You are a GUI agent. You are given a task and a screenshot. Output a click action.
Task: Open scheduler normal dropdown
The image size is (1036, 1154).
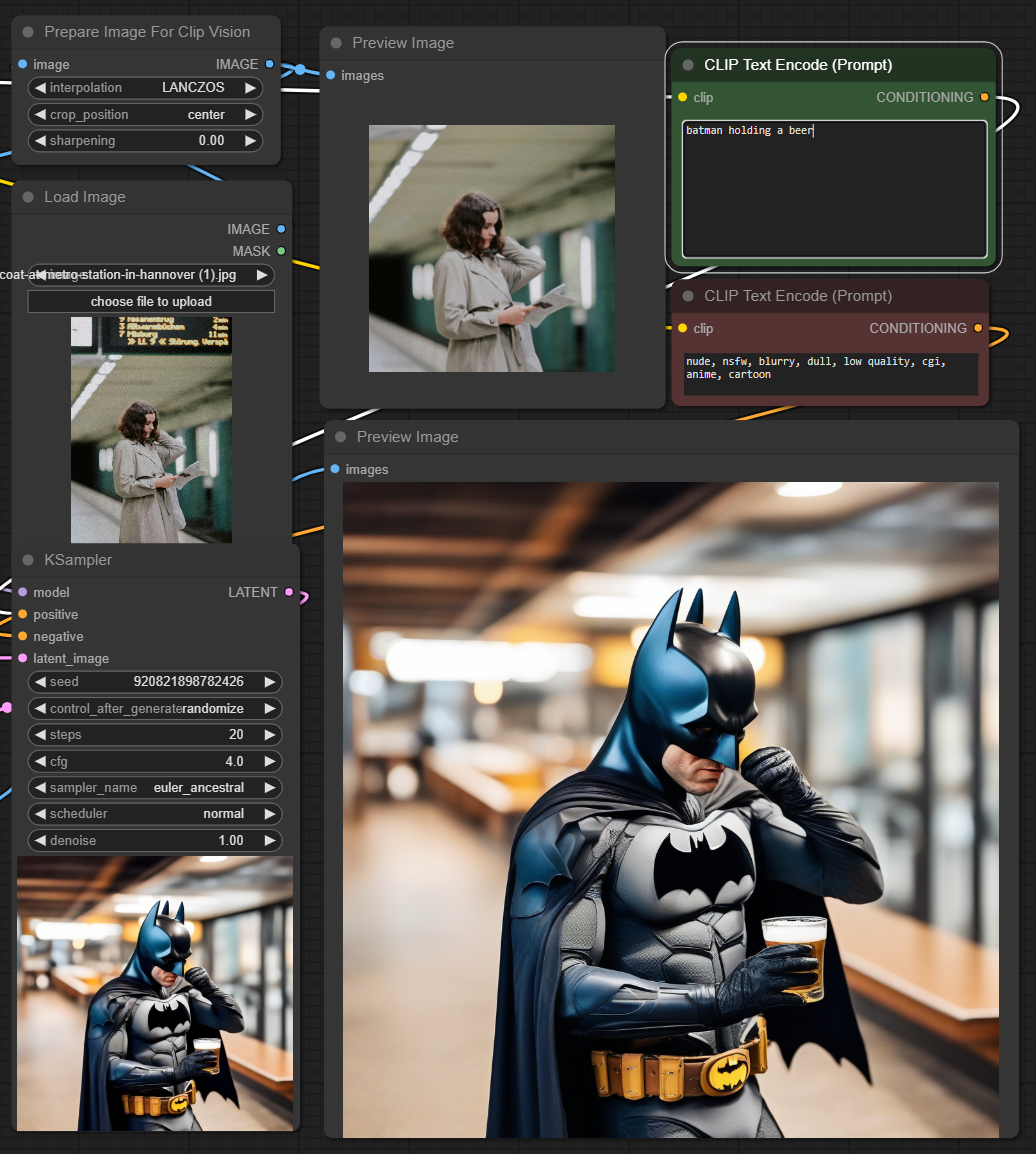point(155,814)
